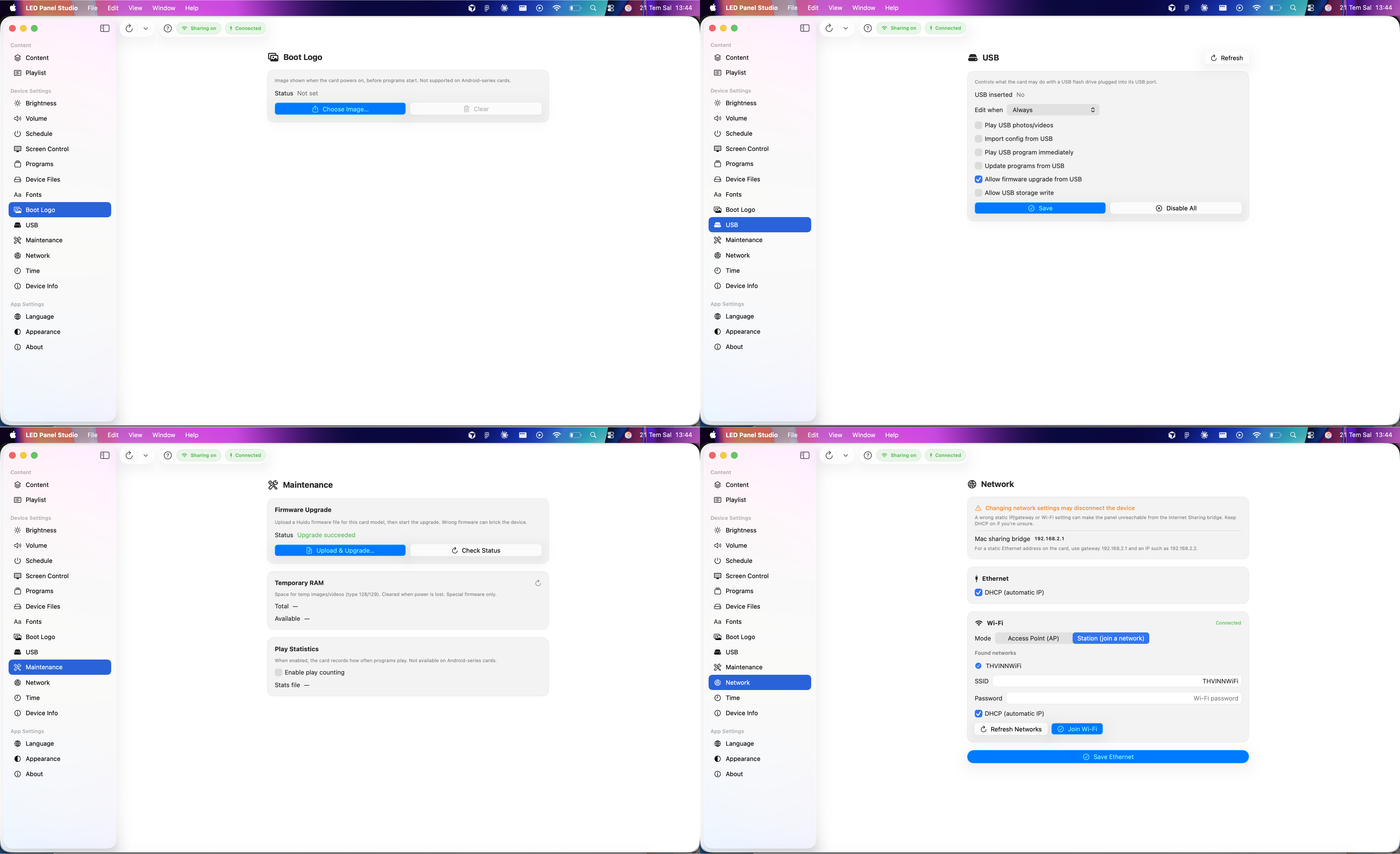Uncheck the Wi-Fi DHCP (automatic IP) checkbox
Screen dimensions: 1400x854
coord(978,714)
